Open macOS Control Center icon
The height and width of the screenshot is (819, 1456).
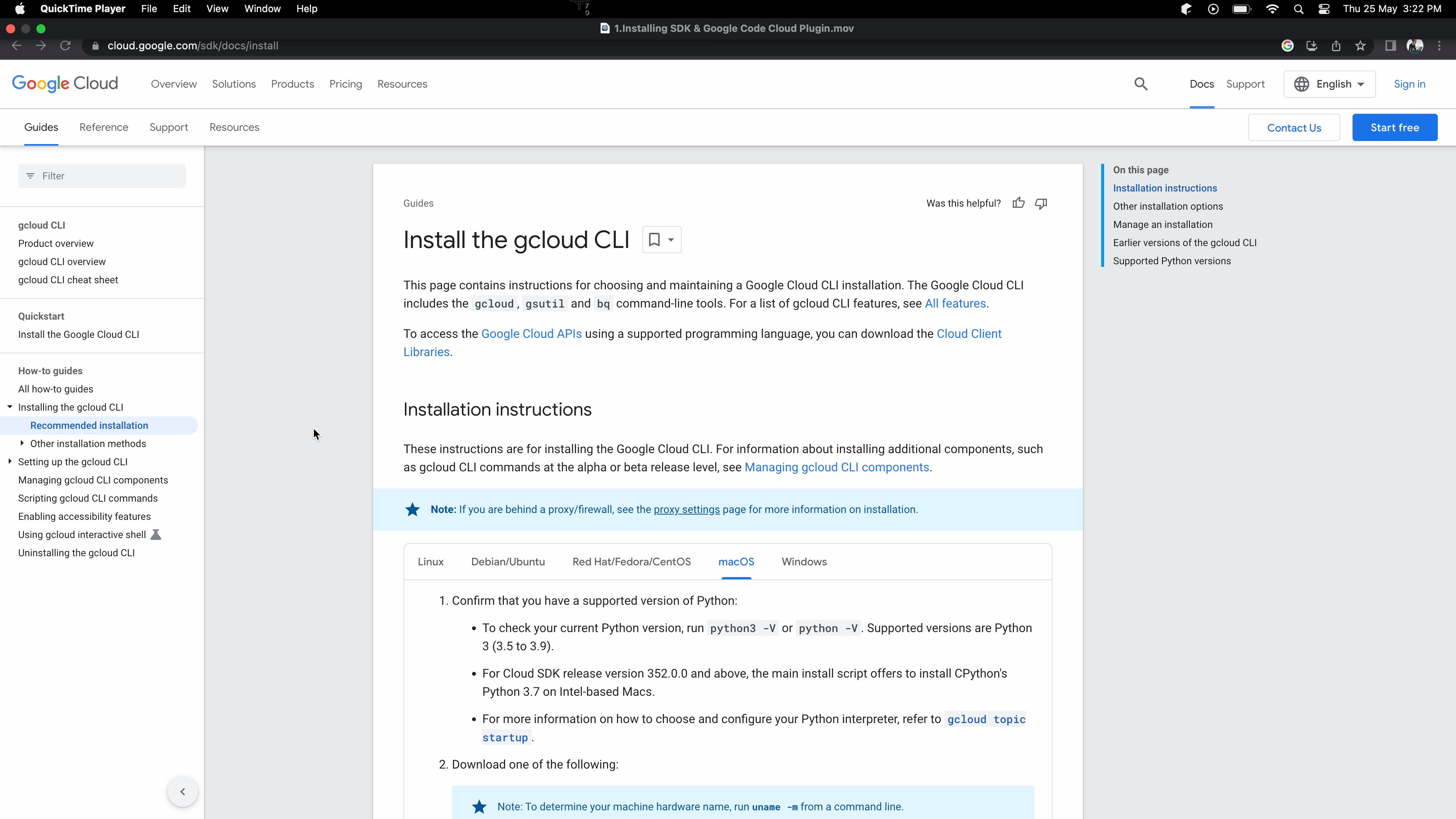1324,9
